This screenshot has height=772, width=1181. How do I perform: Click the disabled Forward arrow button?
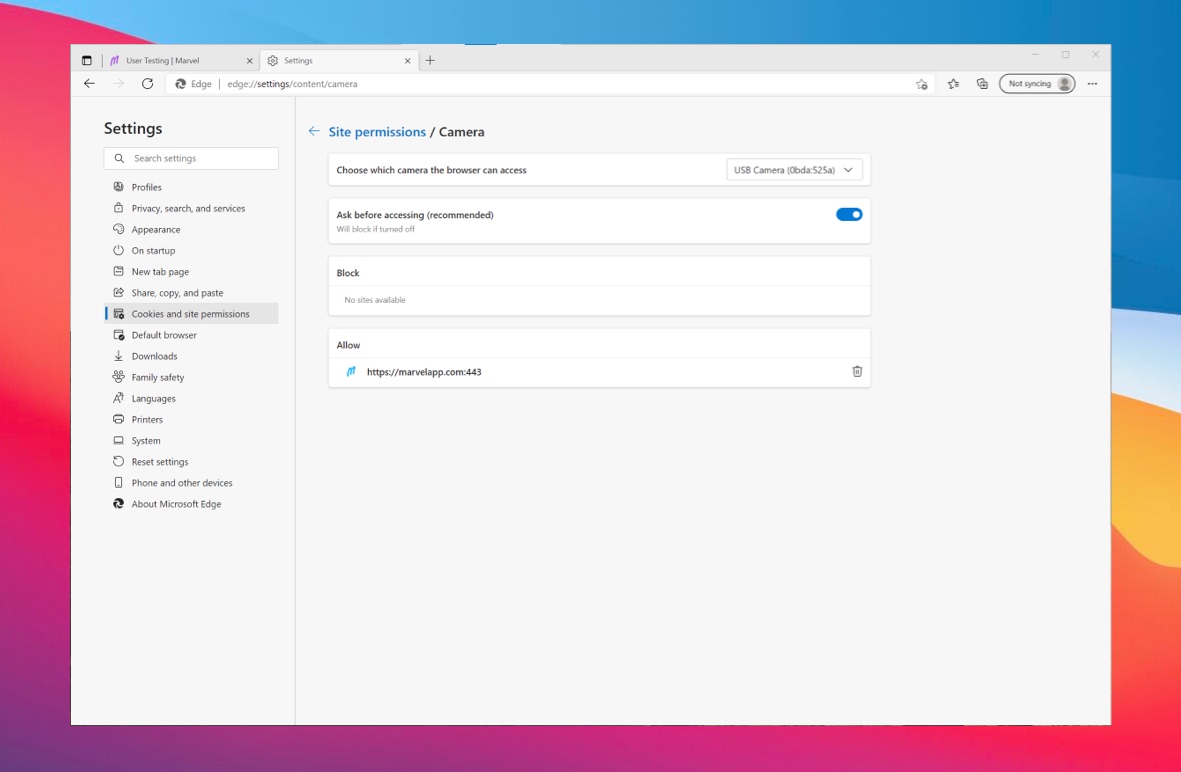coord(118,84)
